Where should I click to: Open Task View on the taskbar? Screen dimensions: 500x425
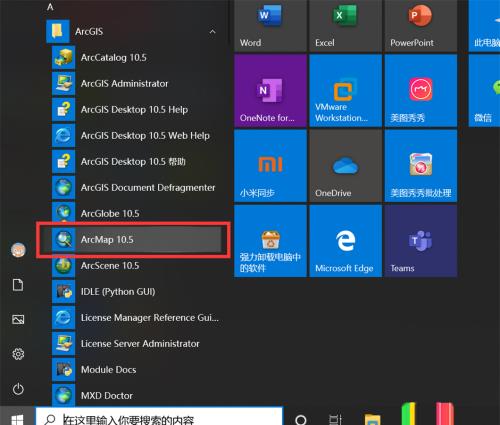click(335, 420)
